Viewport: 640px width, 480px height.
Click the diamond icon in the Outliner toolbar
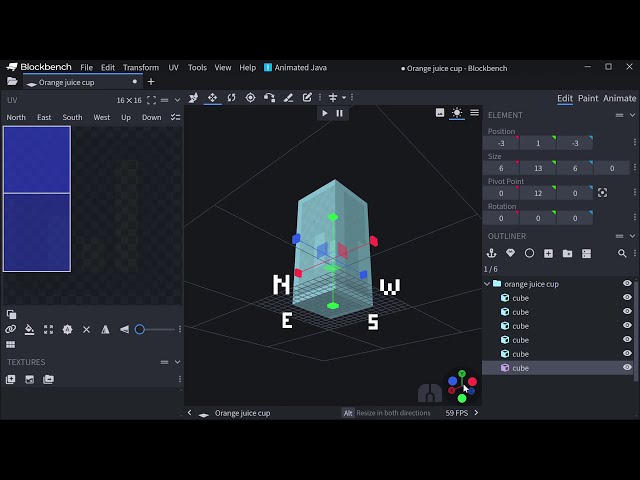pyautogui.click(x=510, y=253)
